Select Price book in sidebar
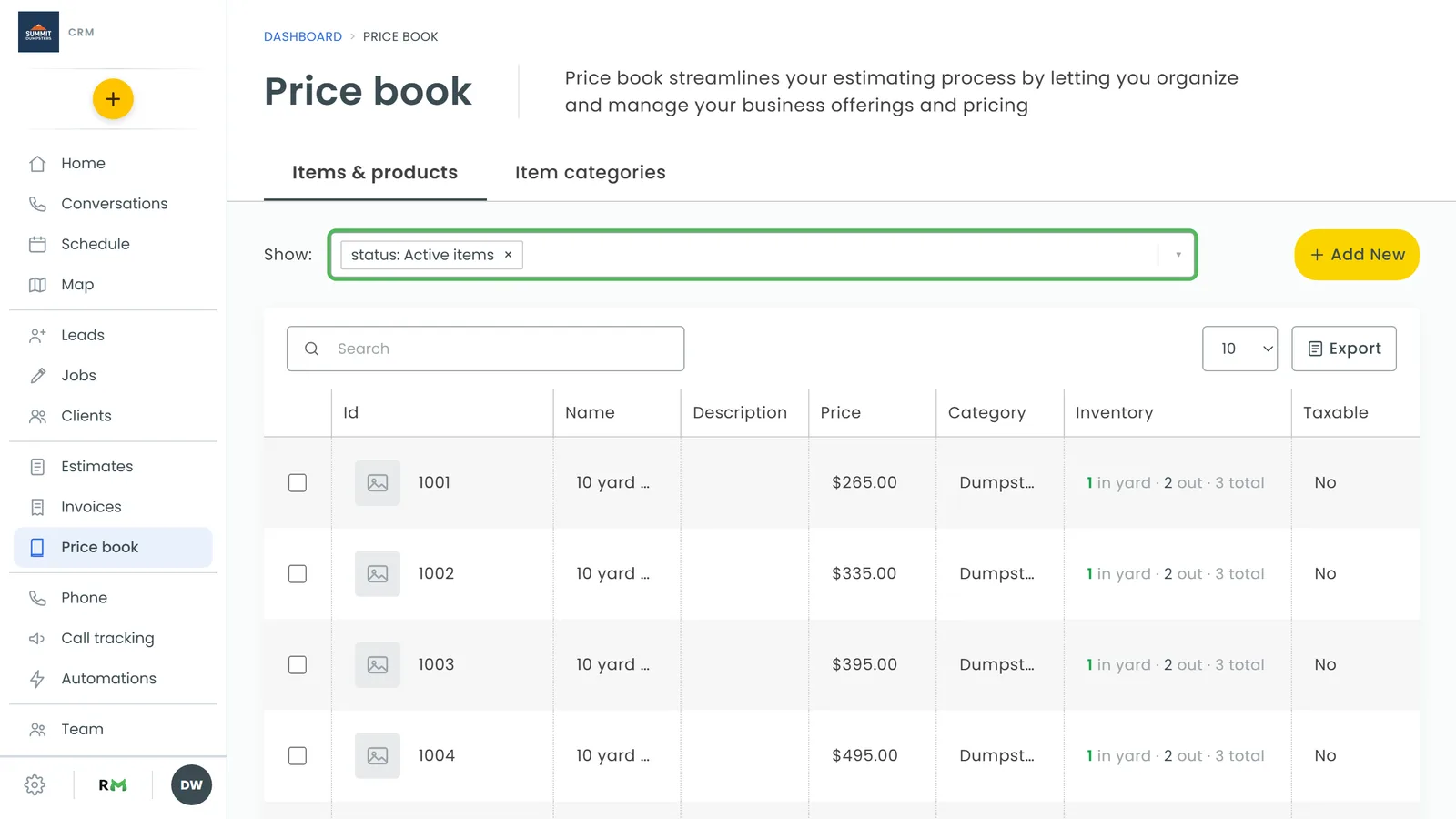The height and width of the screenshot is (819, 1456). pyautogui.click(x=113, y=547)
